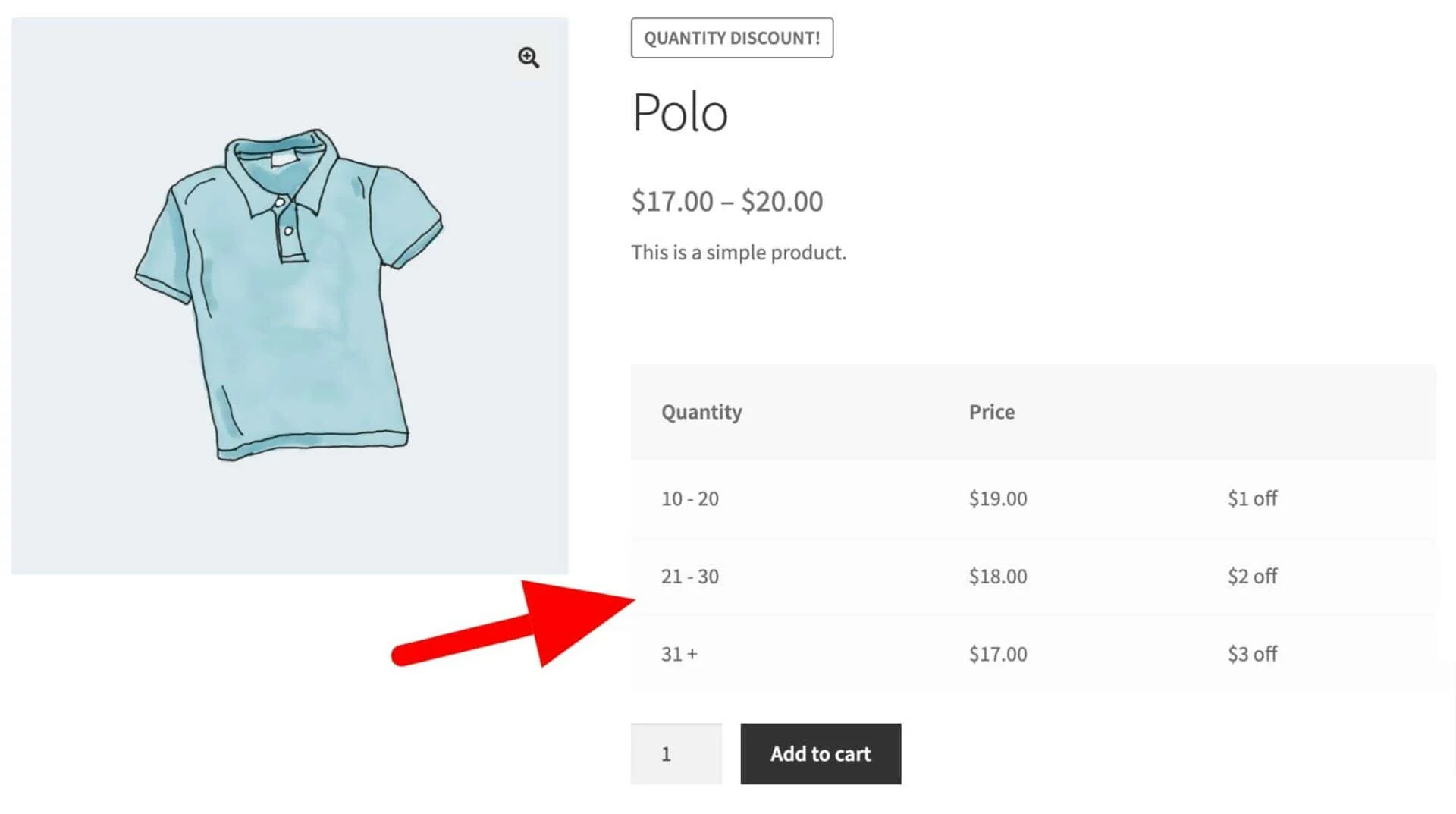The width and height of the screenshot is (1456, 814).
Task: Click the Polo product title
Action: 680,113
